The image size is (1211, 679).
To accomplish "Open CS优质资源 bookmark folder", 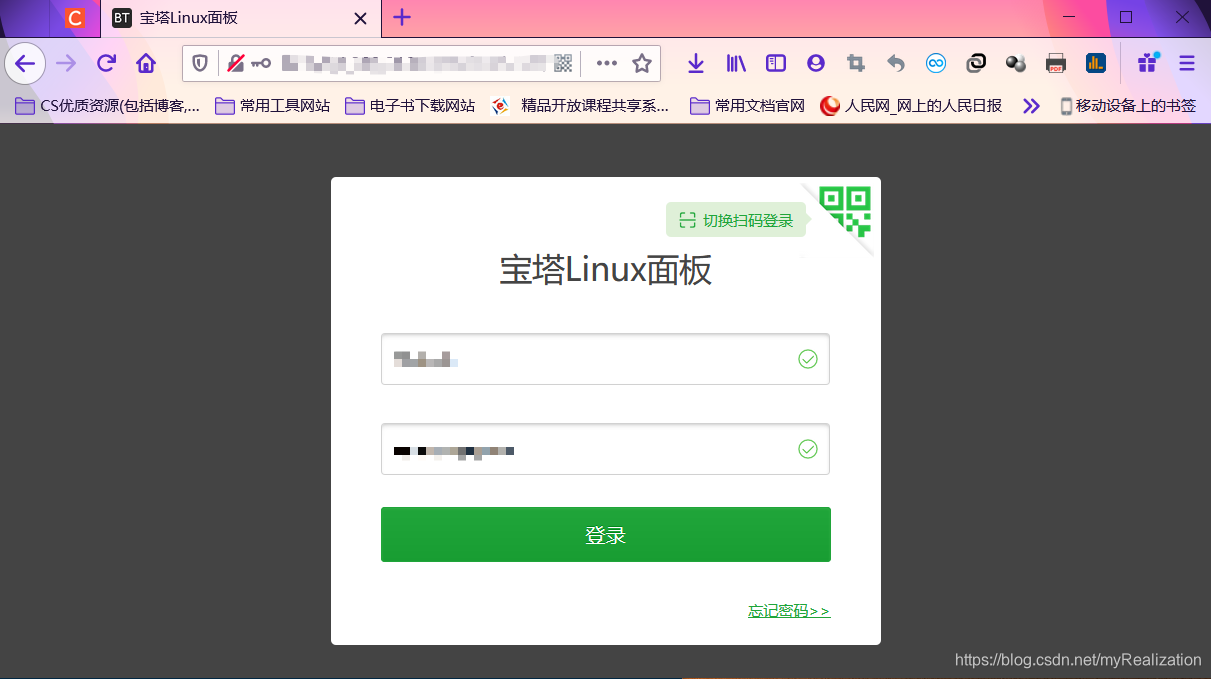I will [107, 105].
